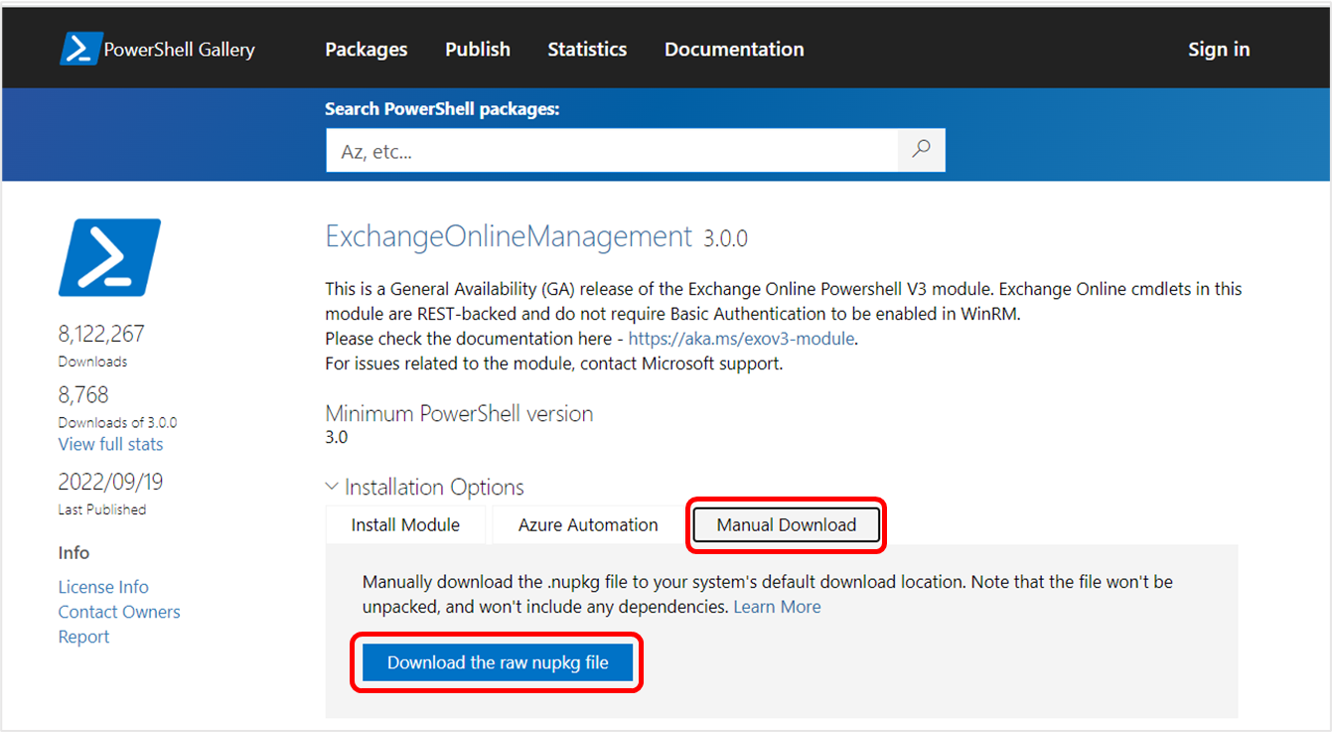Collapse the Installation Options section

click(331, 486)
